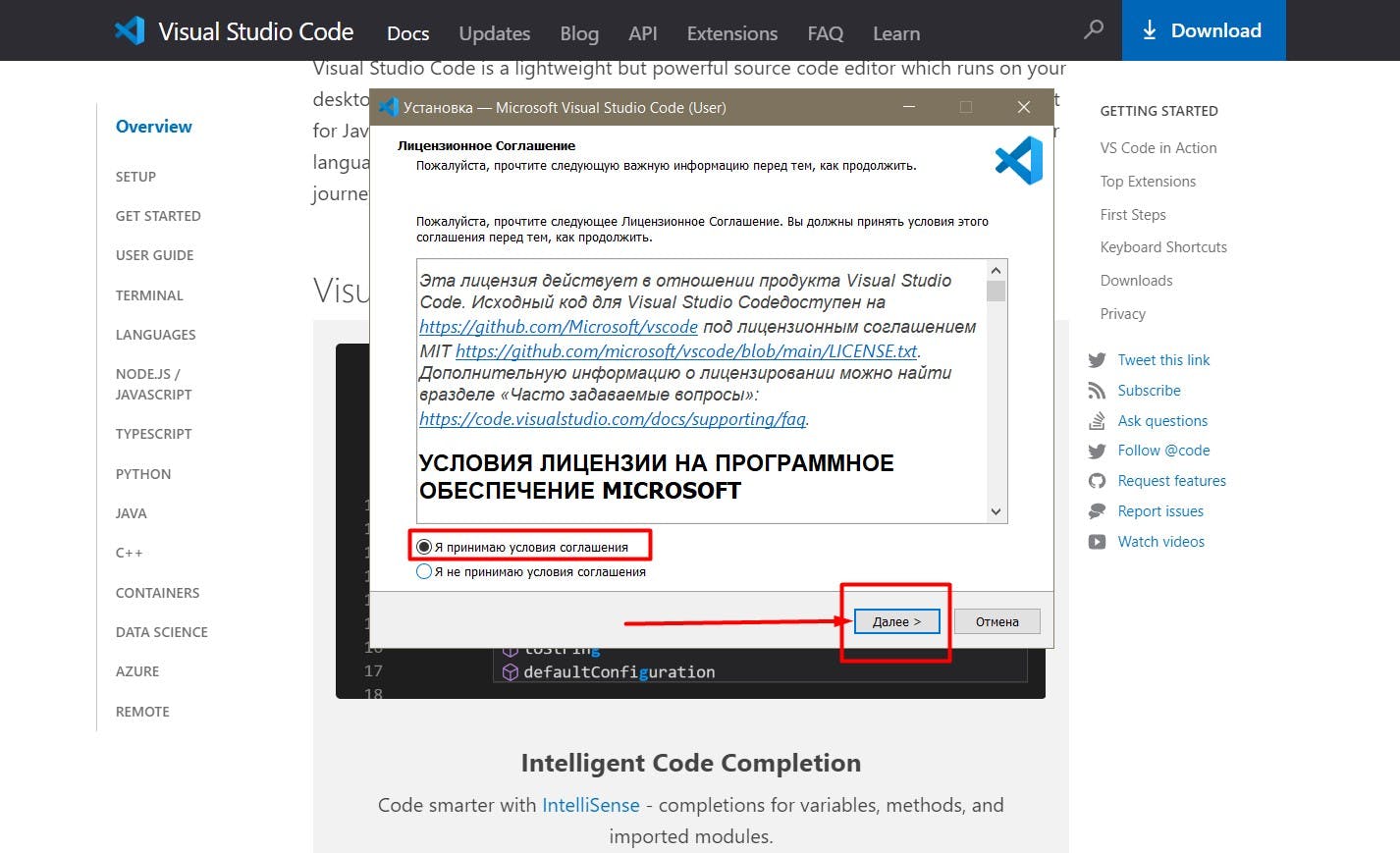
Task: Open the code.visualstudio.com/docs/supporting/faq link
Action: point(613,419)
